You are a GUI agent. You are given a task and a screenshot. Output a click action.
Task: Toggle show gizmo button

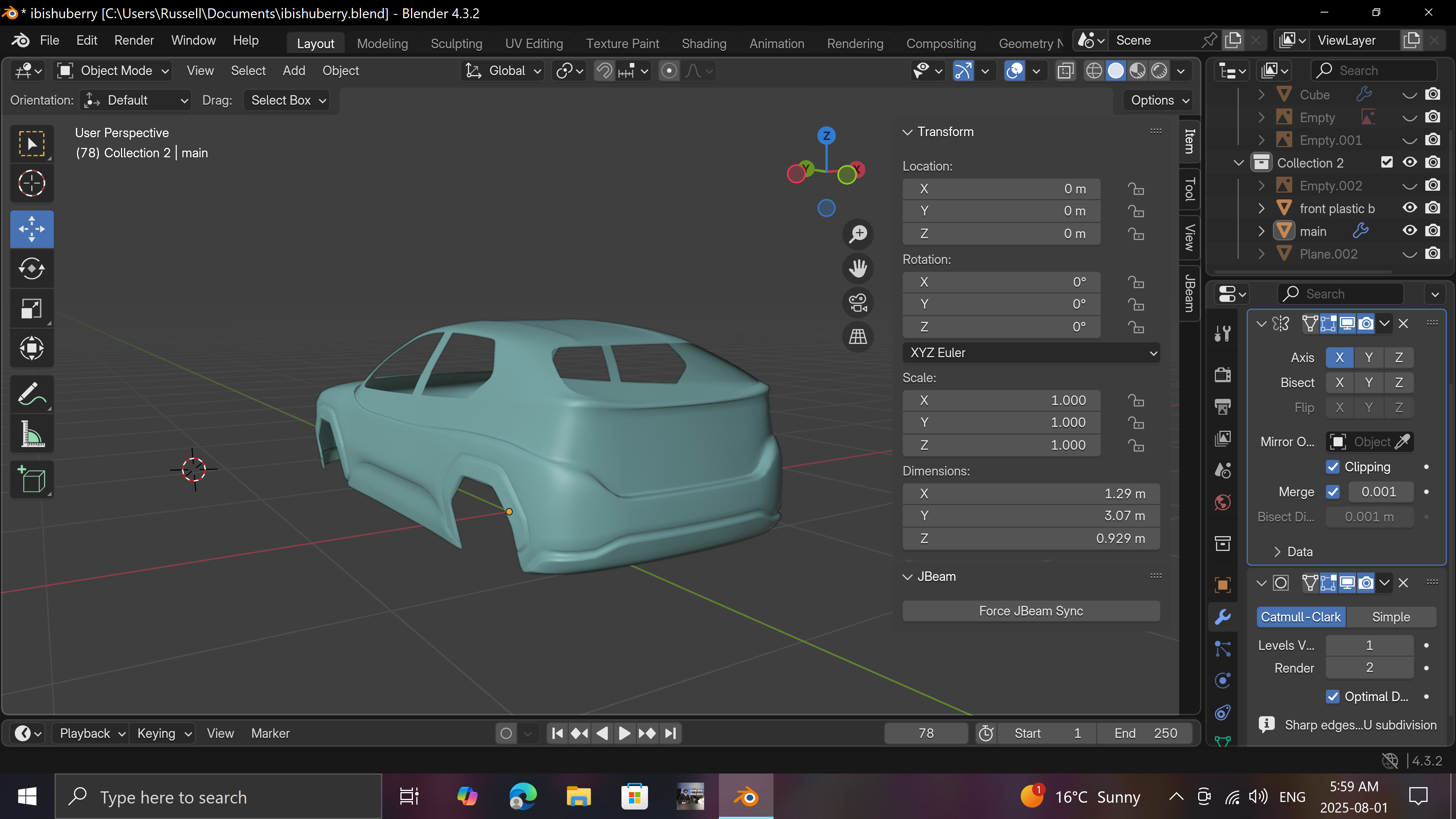[x=963, y=71]
